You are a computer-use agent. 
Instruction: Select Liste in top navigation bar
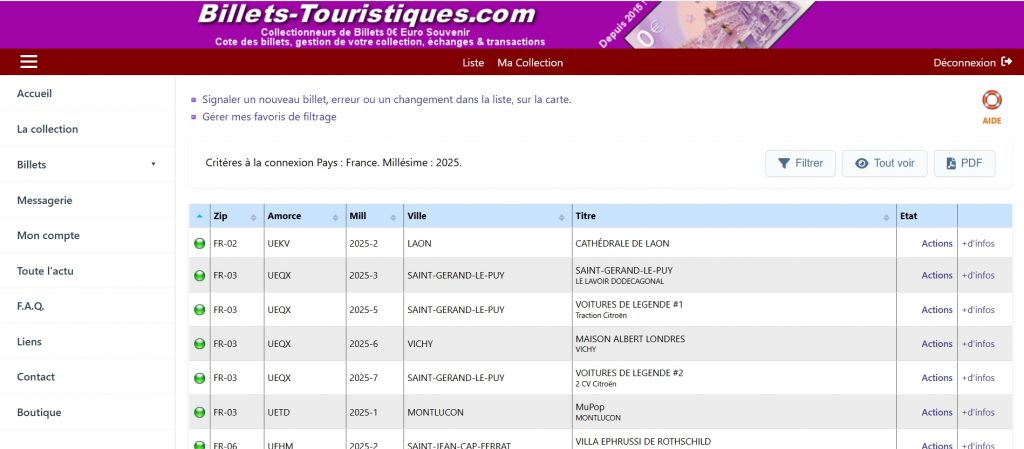click(x=473, y=63)
